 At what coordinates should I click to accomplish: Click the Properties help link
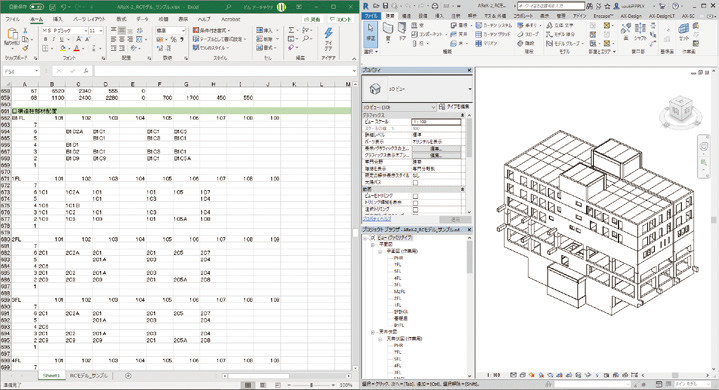click(377, 220)
